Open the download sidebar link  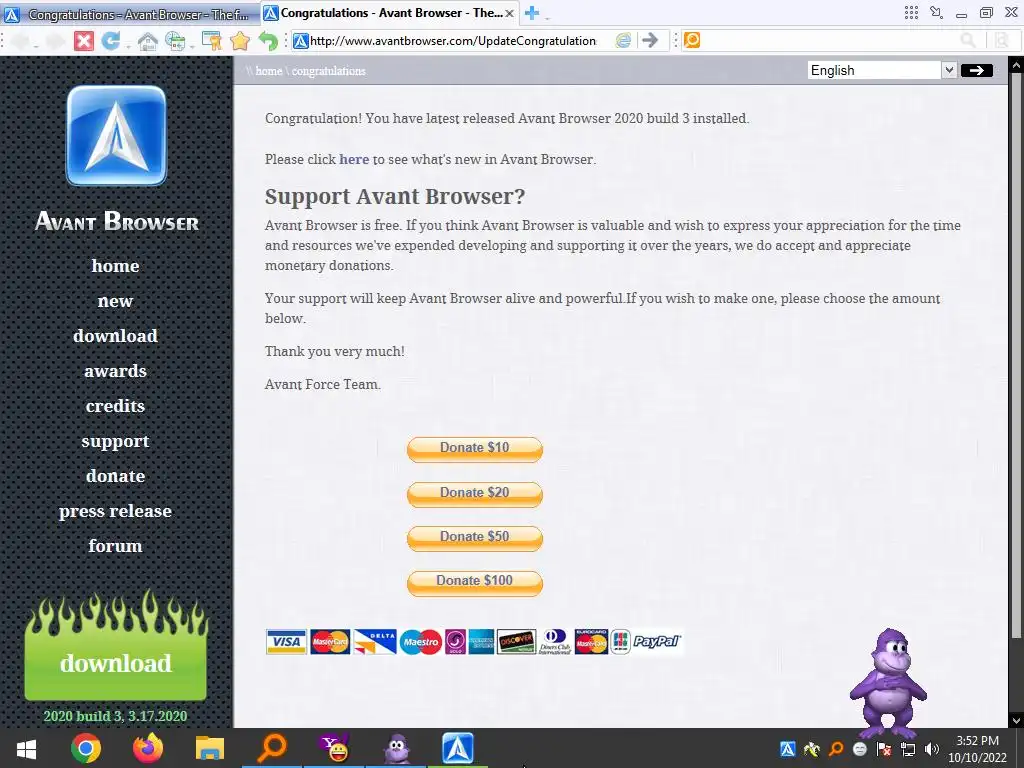[116, 336]
